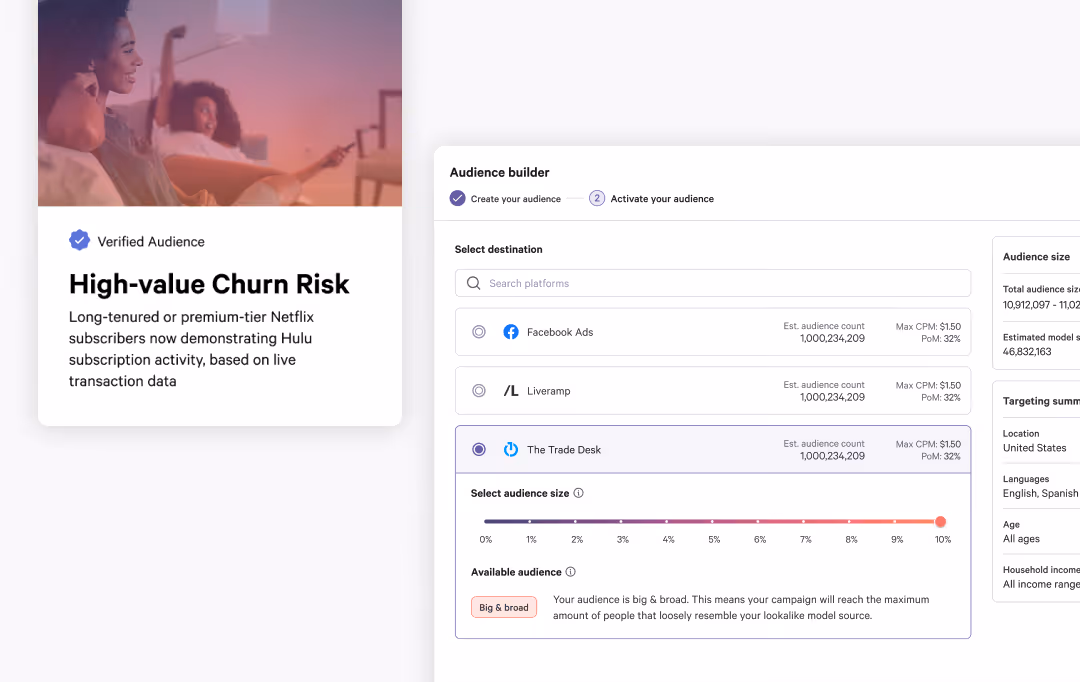Click The Trade Desk logo icon
This screenshot has height=682, width=1080.
pos(510,449)
